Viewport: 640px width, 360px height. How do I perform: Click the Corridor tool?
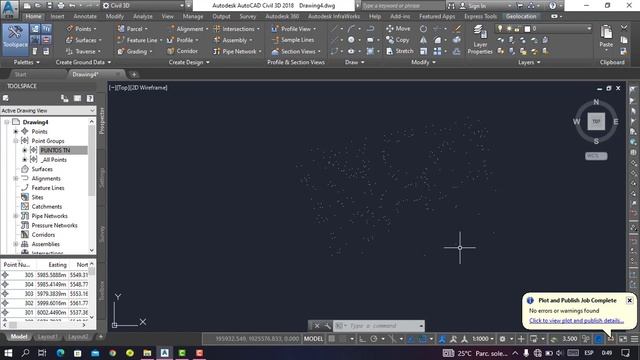pyautogui.click(x=182, y=51)
